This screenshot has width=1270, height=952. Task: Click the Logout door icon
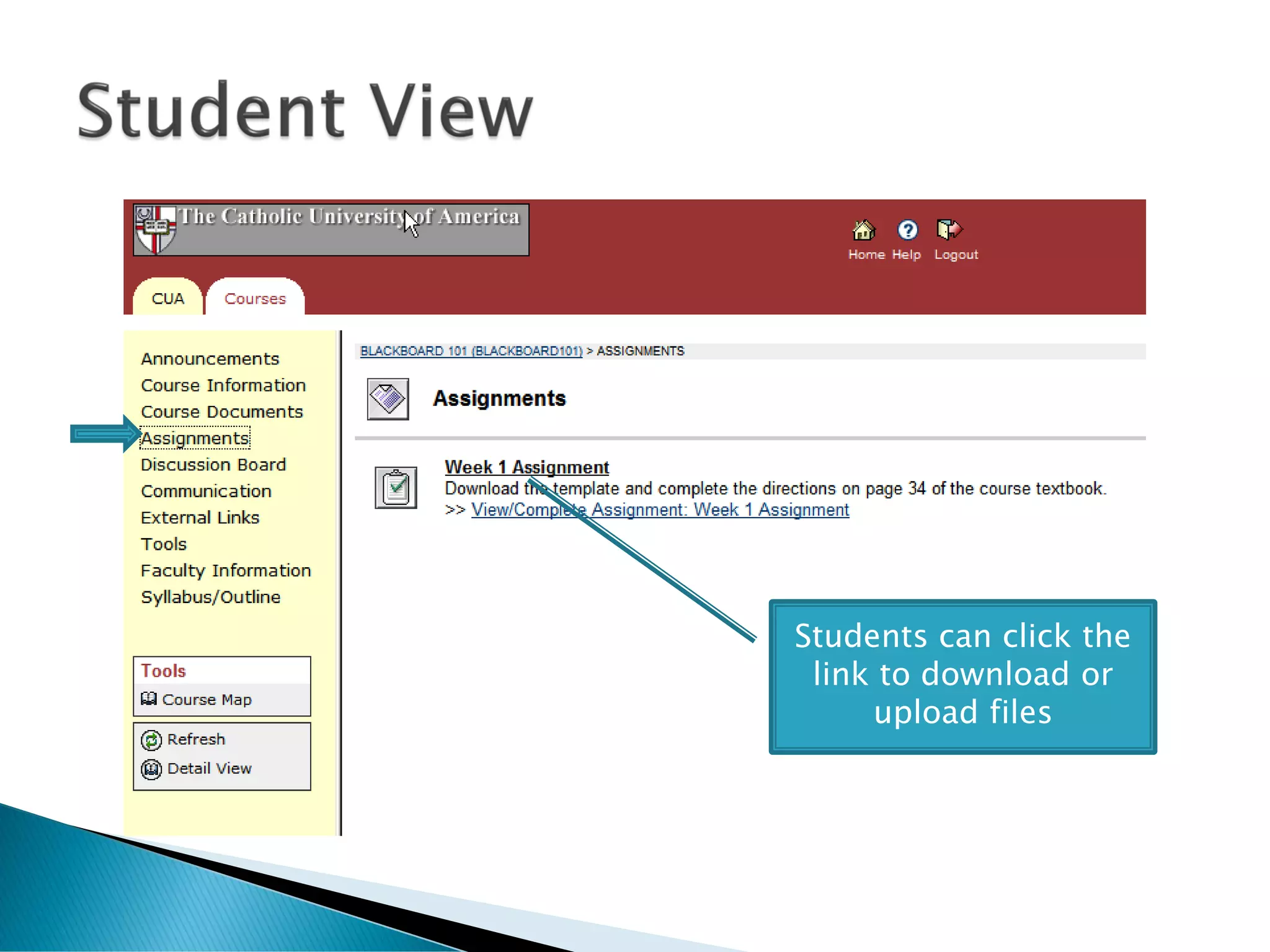949,230
